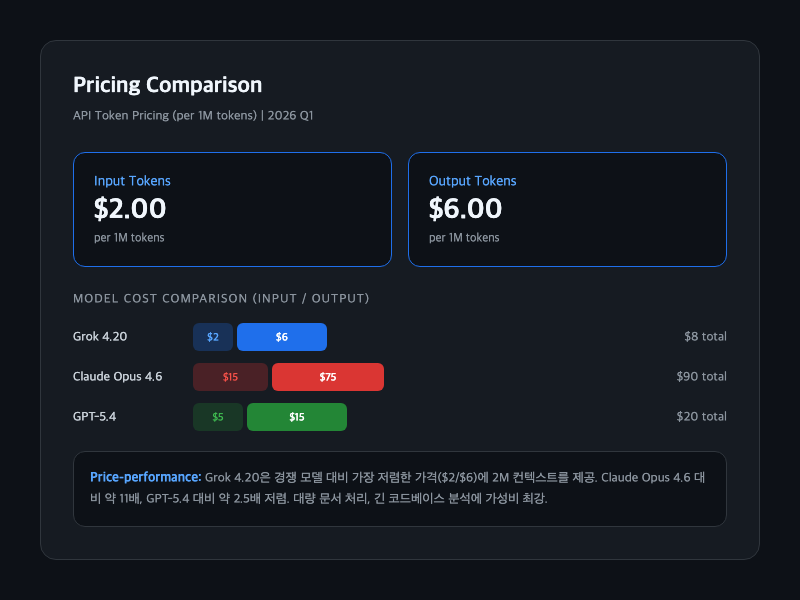This screenshot has height=600, width=800.
Task: Click Grok 4.20 blue $6 output bar
Action: click(x=282, y=337)
